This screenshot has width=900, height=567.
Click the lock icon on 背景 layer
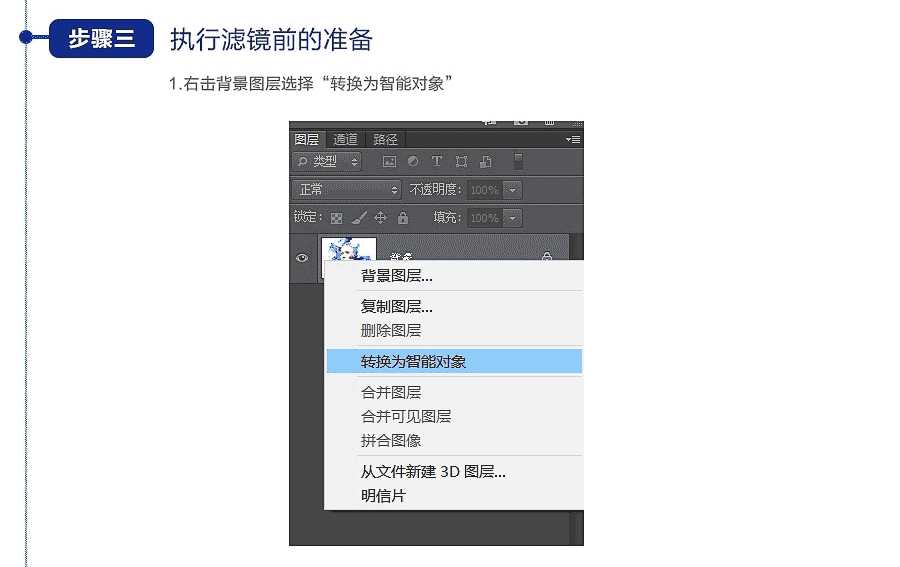coord(547,256)
